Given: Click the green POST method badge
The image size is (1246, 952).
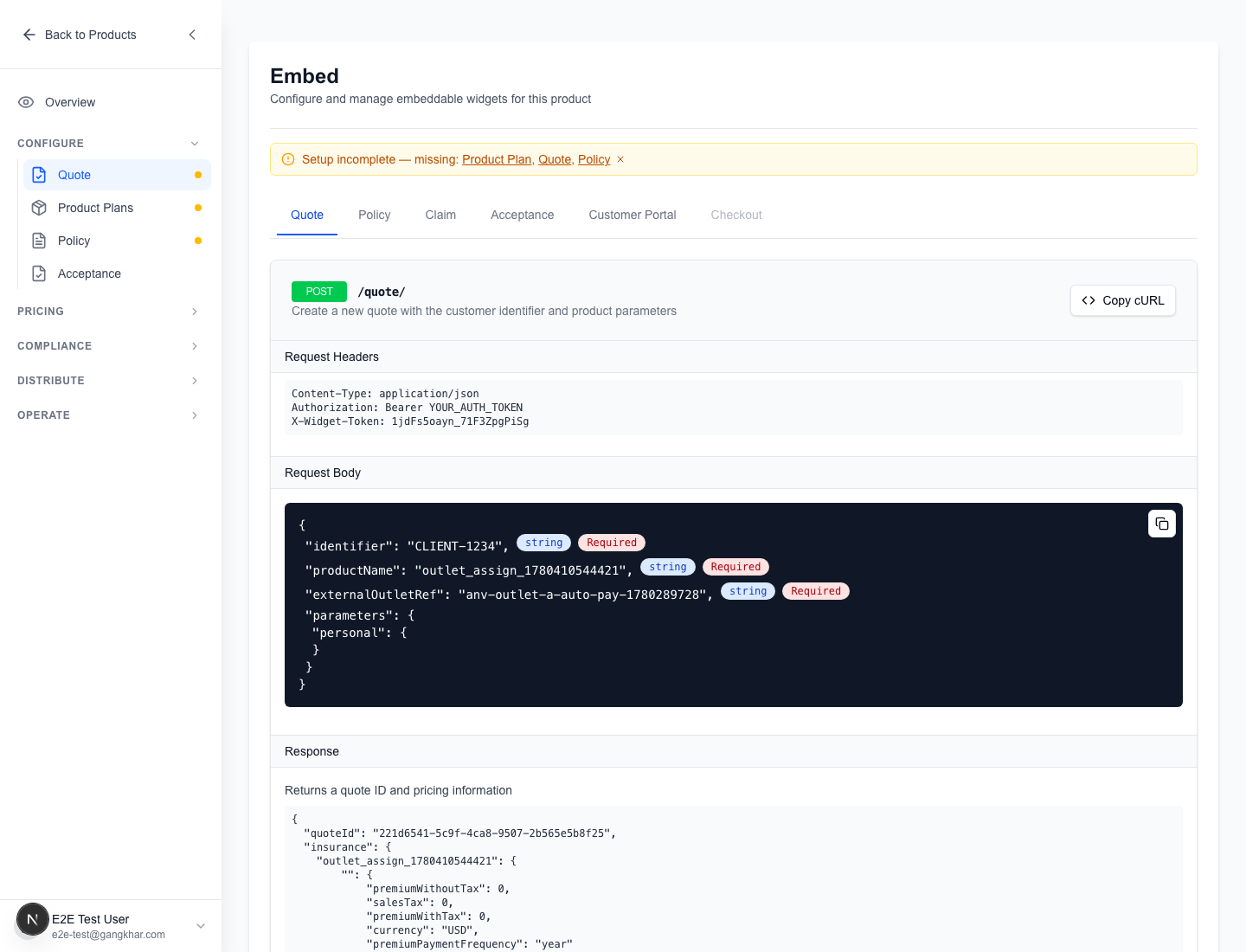Looking at the screenshot, I should (319, 292).
